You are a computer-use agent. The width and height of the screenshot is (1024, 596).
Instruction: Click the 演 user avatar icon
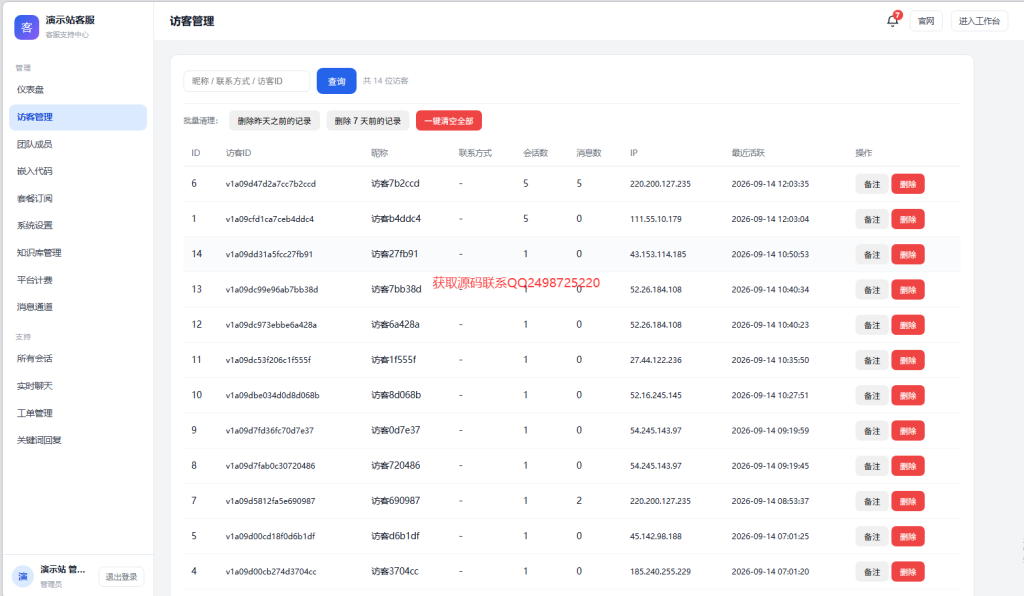23,576
